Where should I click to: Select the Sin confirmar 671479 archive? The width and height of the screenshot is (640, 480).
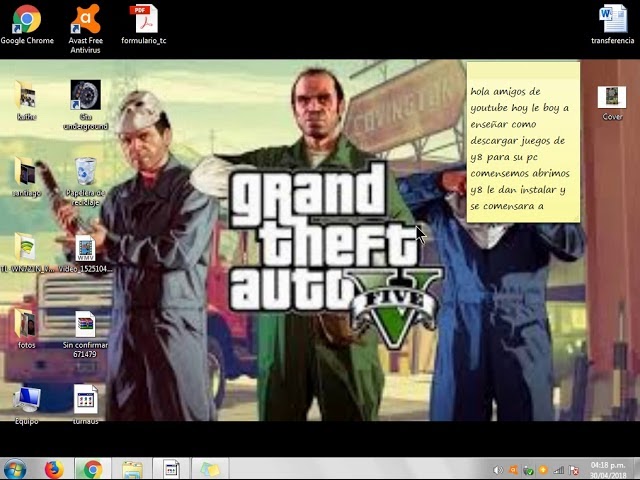click(x=85, y=334)
